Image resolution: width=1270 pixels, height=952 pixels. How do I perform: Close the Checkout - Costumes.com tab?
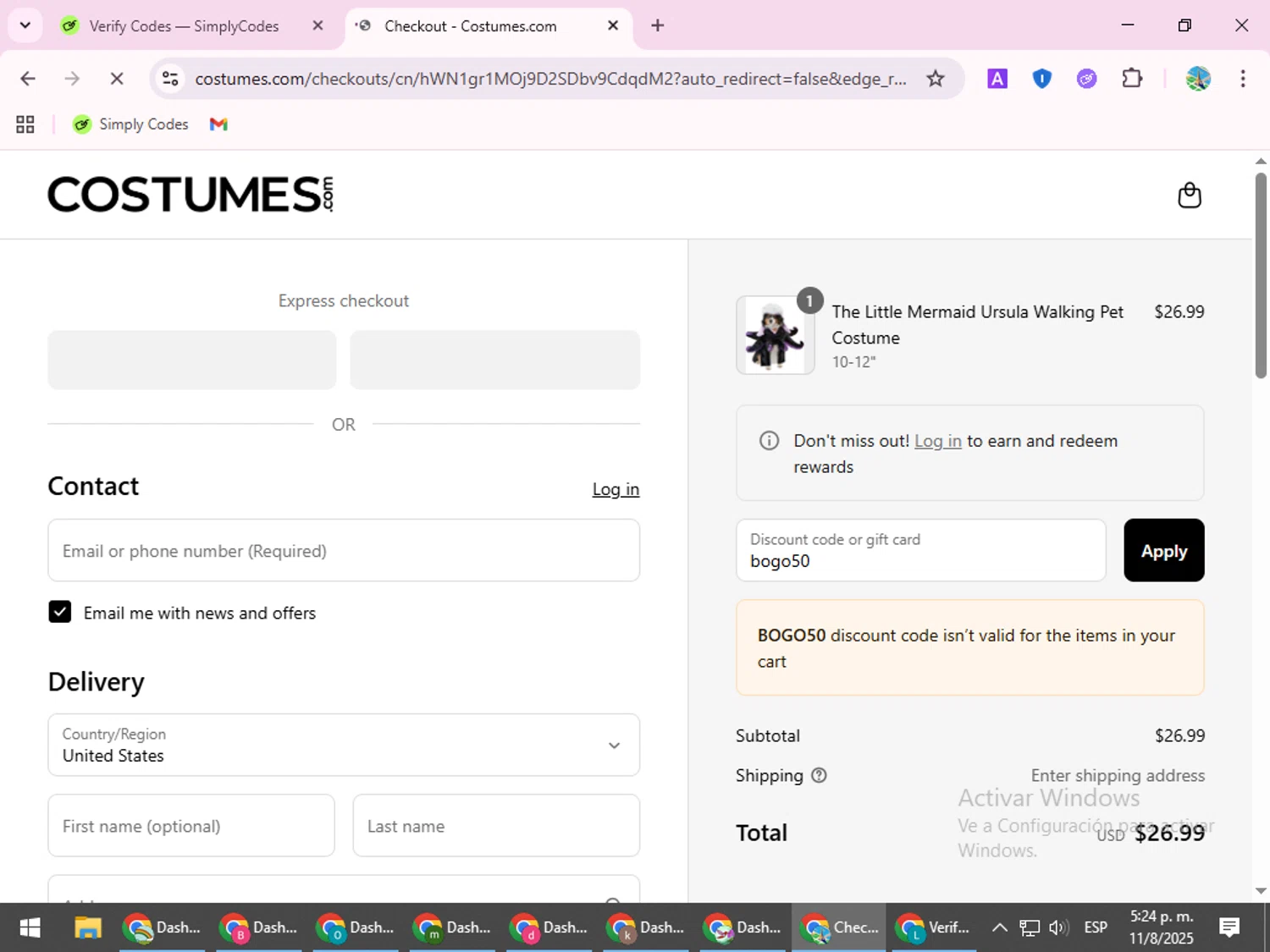tap(613, 25)
